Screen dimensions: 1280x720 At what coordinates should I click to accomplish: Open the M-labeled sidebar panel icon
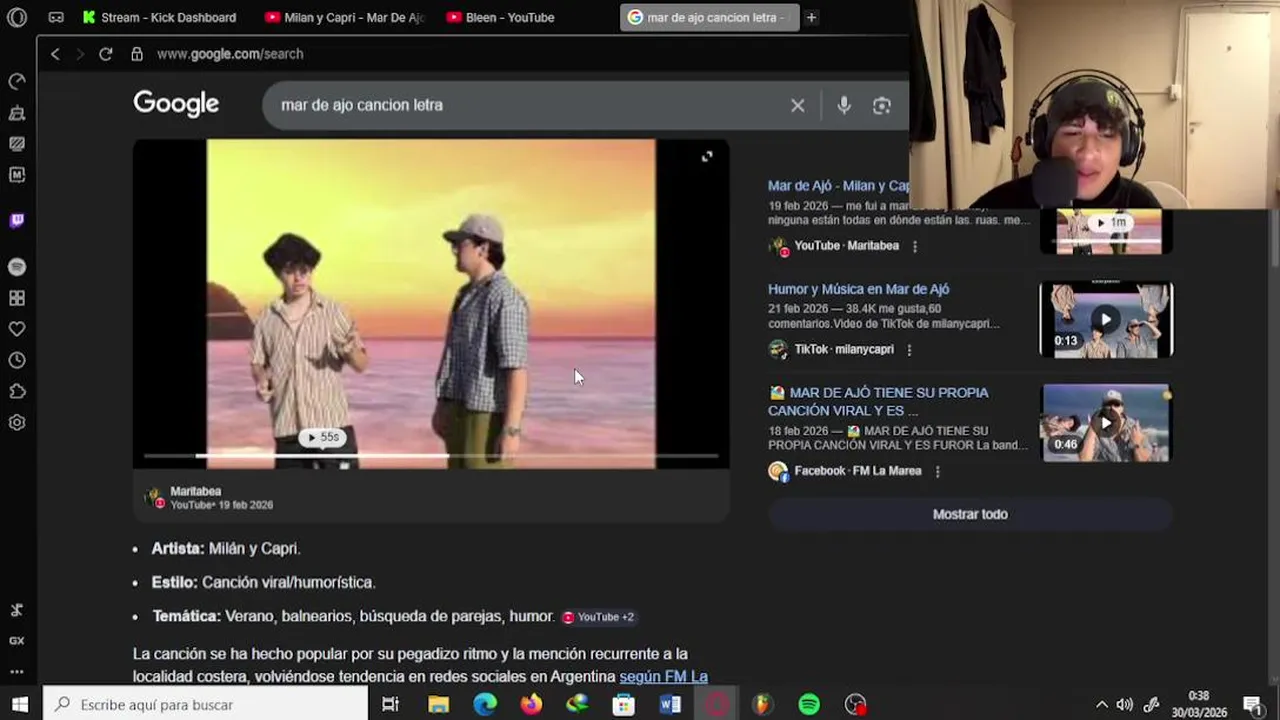(17, 175)
